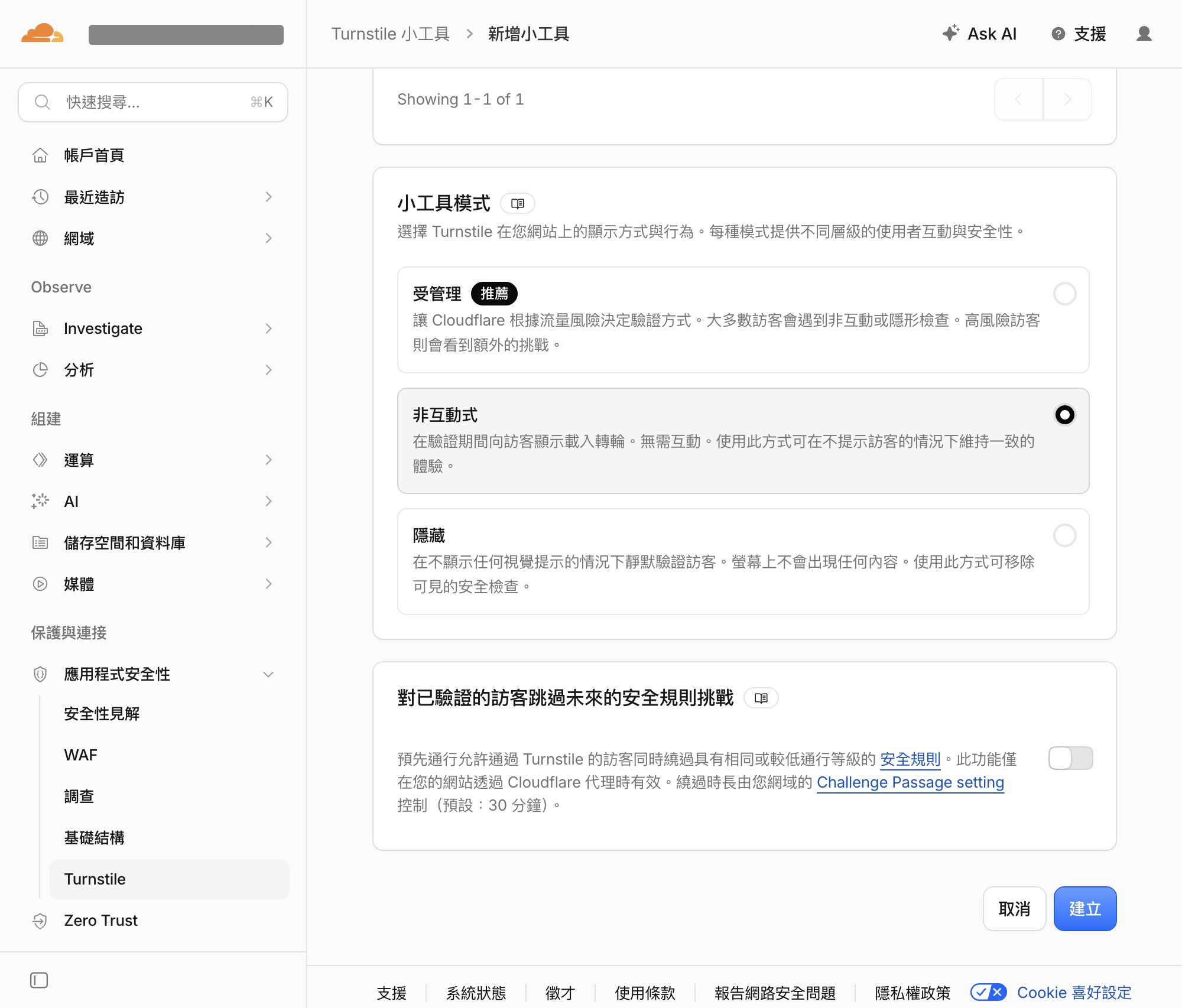Open the redacted account name selector

(x=186, y=34)
